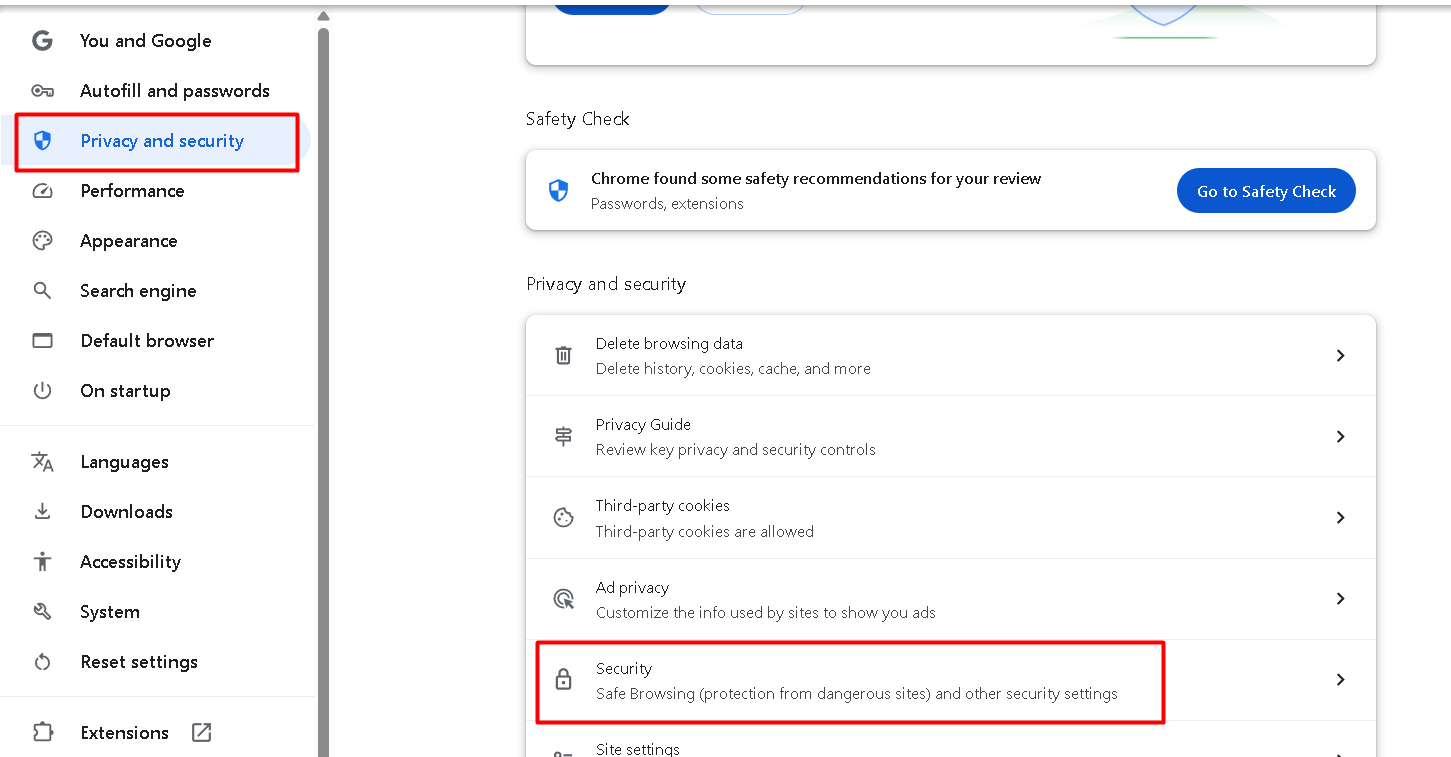Open the Security settings row
The image size is (1451, 757).
[951, 680]
